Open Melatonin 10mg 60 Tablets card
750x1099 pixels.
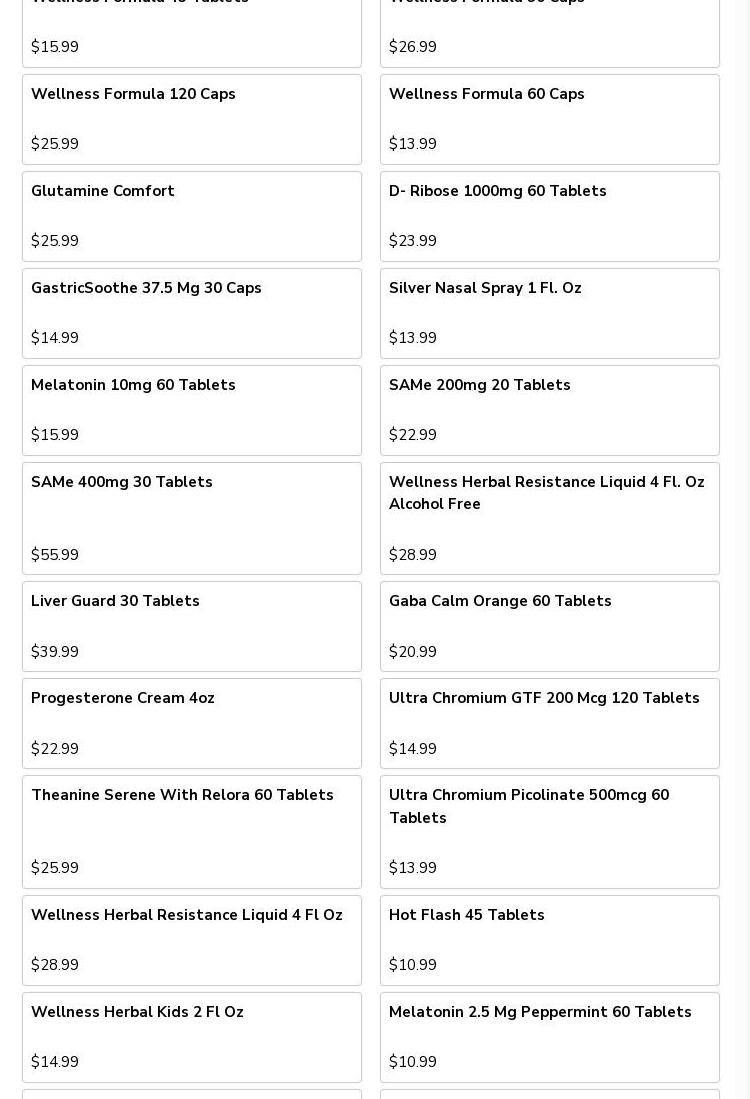(x=192, y=410)
